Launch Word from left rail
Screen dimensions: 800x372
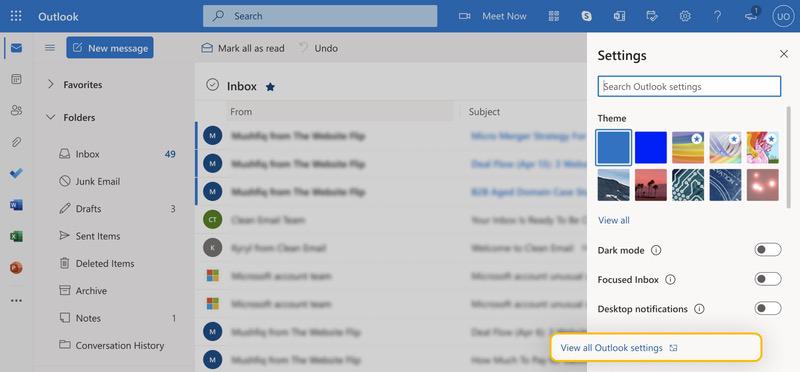[x=16, y=205]
